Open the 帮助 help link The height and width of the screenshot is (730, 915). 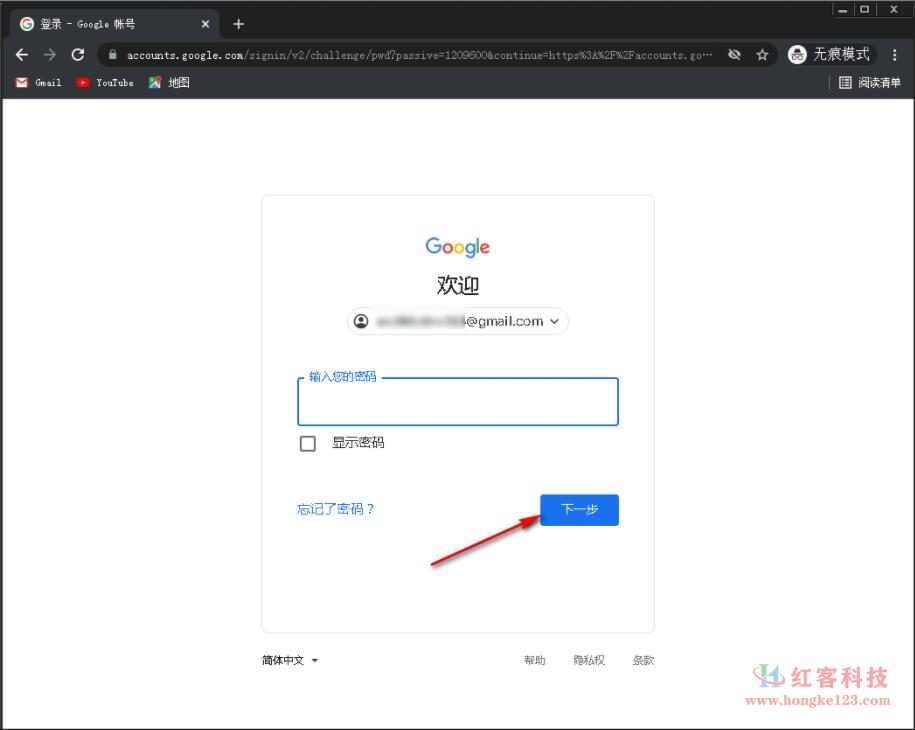tap(535, 660)
